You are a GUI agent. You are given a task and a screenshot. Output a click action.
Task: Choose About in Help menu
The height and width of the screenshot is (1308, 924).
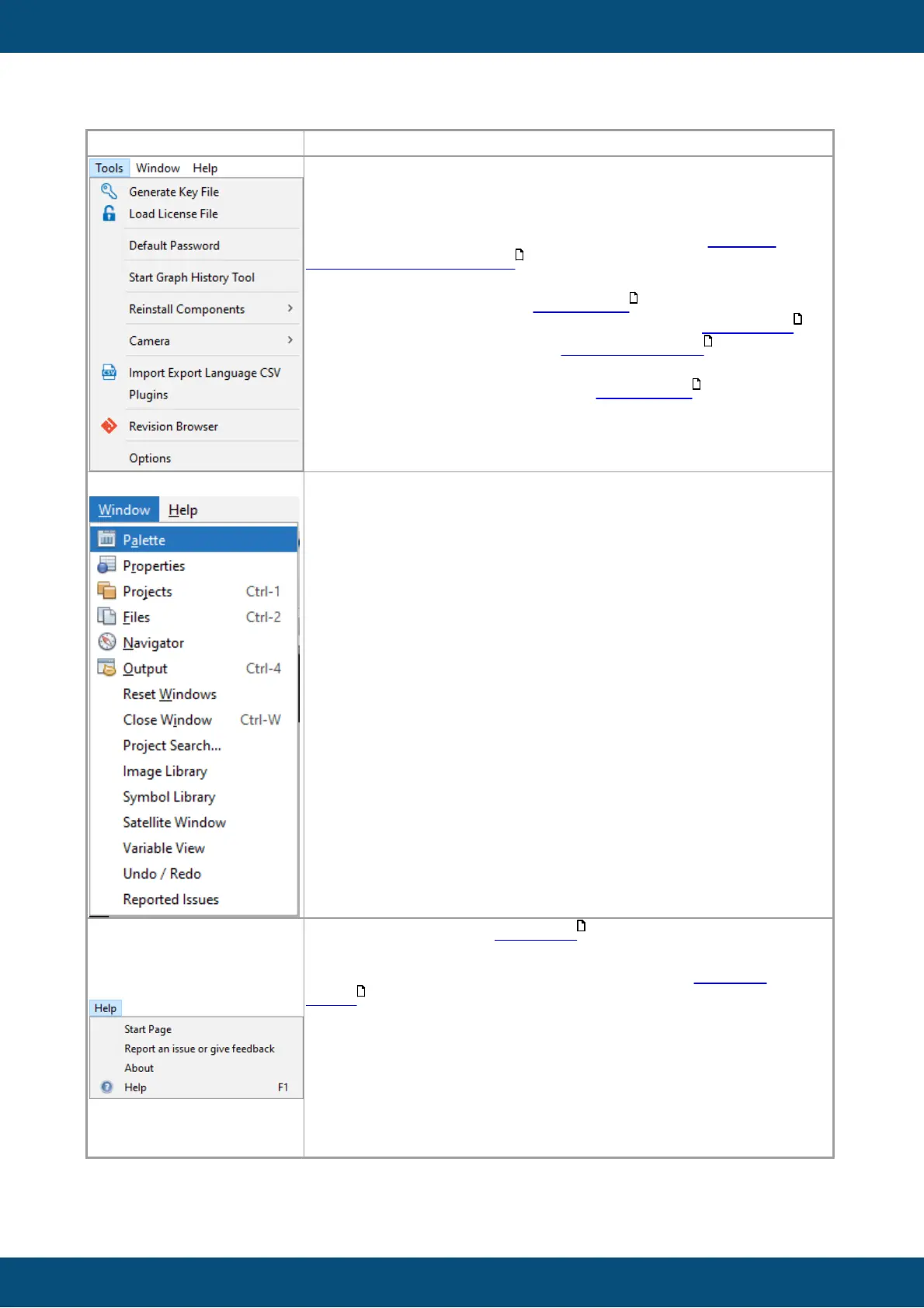[139, 1068]
